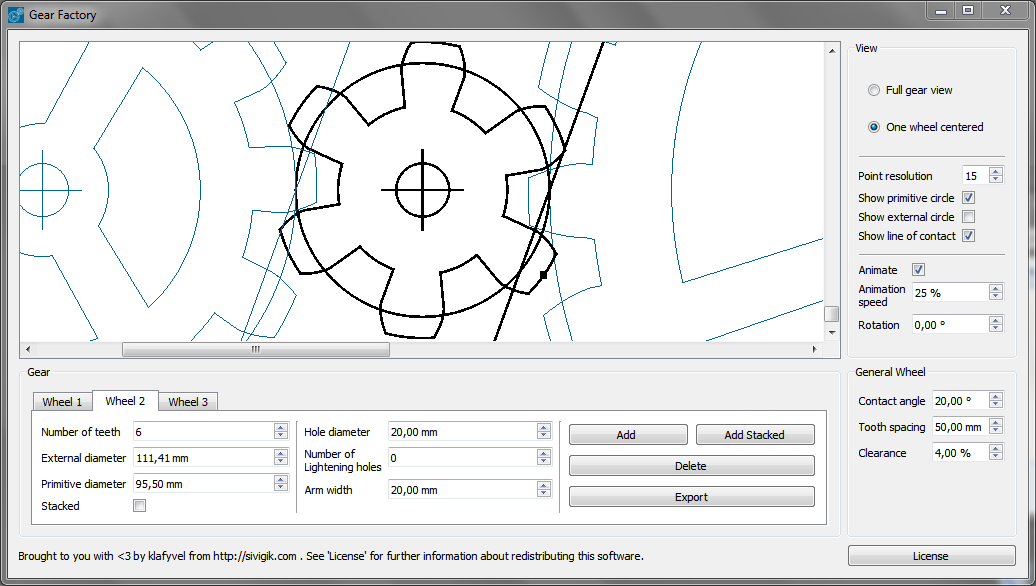Increase Clearance with the up arrow
This screenshot has width=1036, height=586.
[996, 449]
